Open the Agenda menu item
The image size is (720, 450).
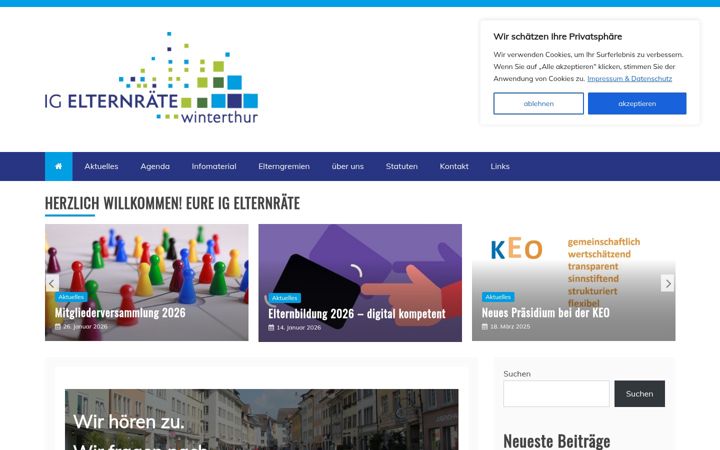pos(155,166)
